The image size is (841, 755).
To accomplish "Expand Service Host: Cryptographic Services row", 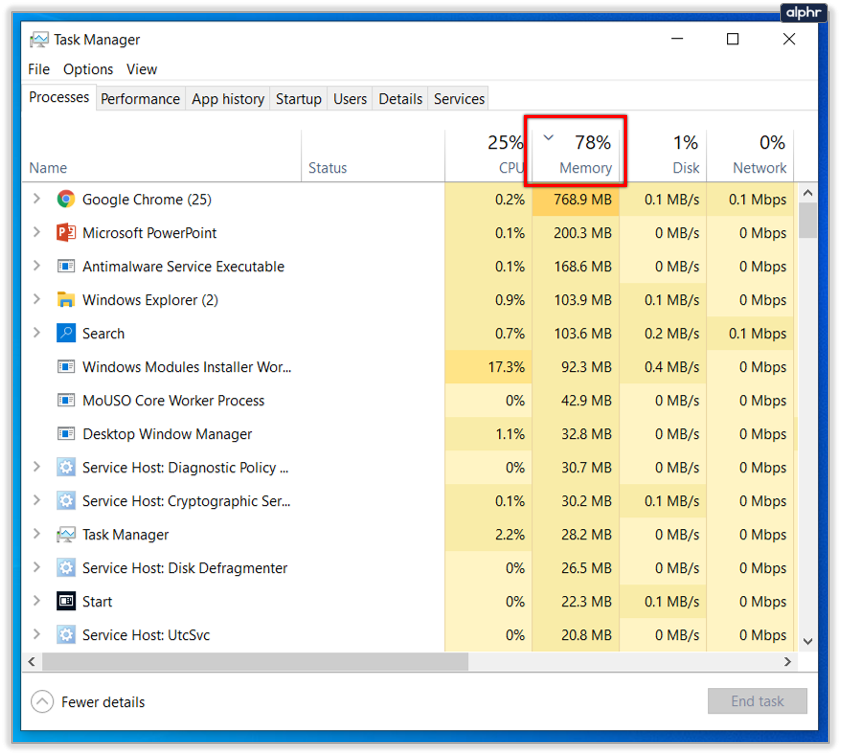I will [x=36, y=500].
